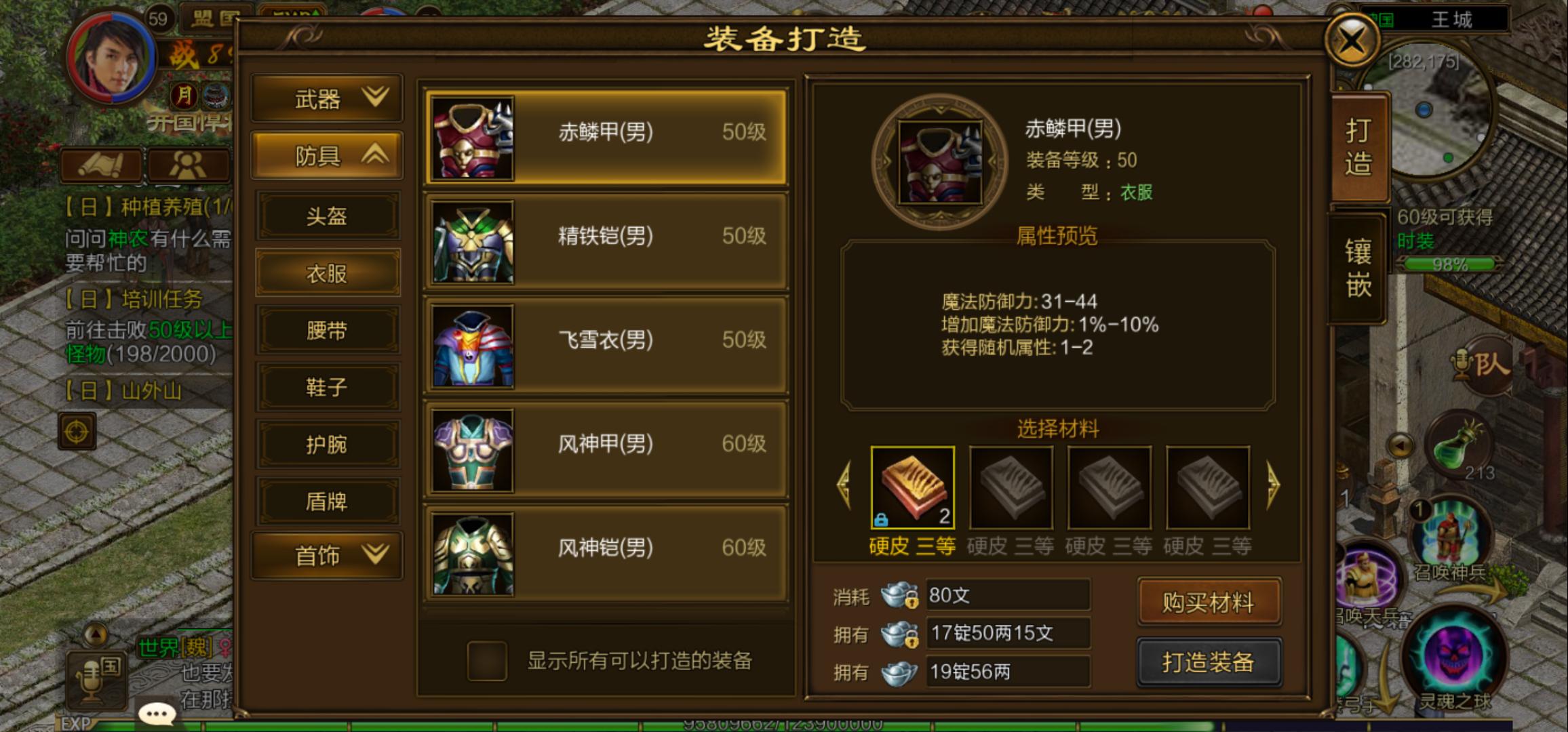Image resolution: width=1568 pixels, height=732 pixels.
Task: Select the 飞雪衣(男) armor entry
Action: (x=605, y=346)
